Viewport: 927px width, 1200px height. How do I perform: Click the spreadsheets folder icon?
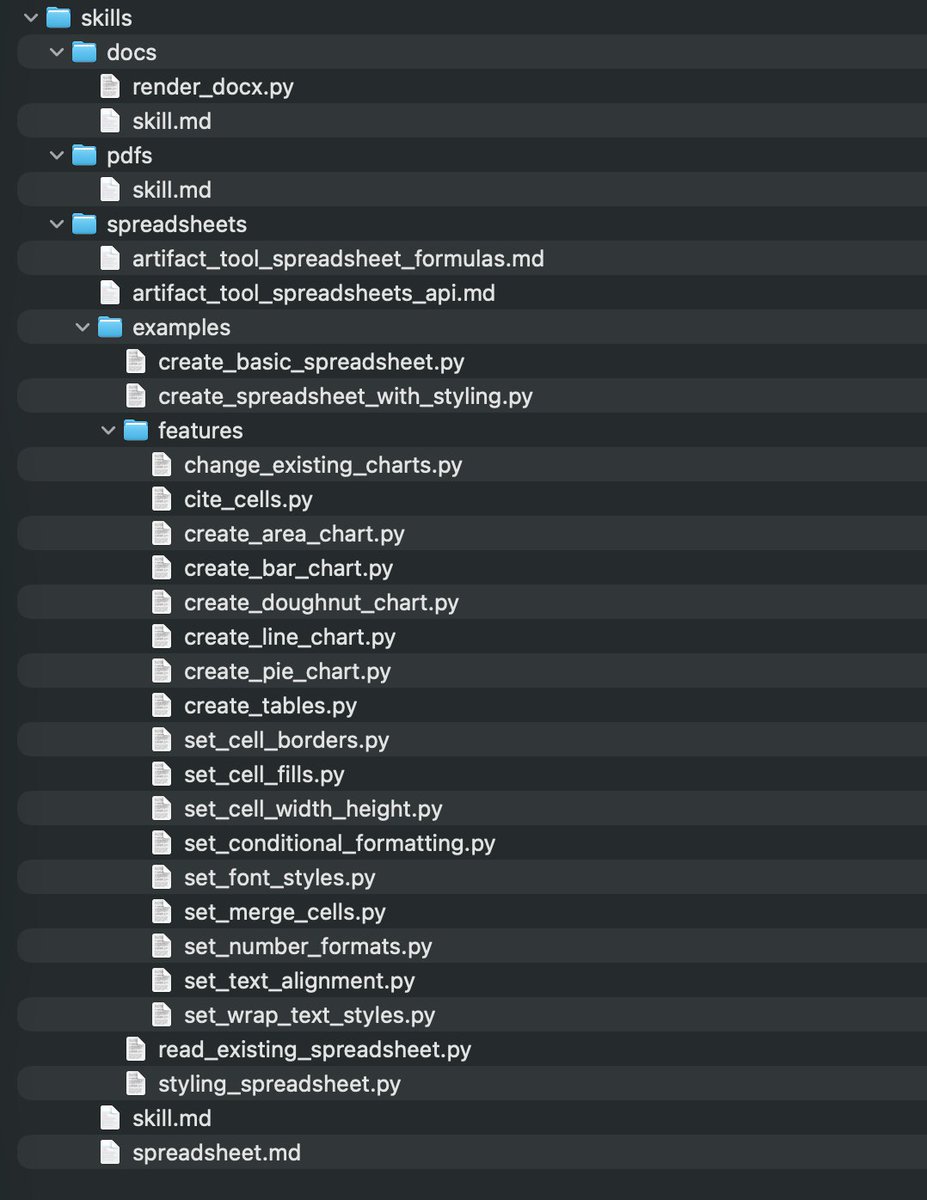point(84,224)
